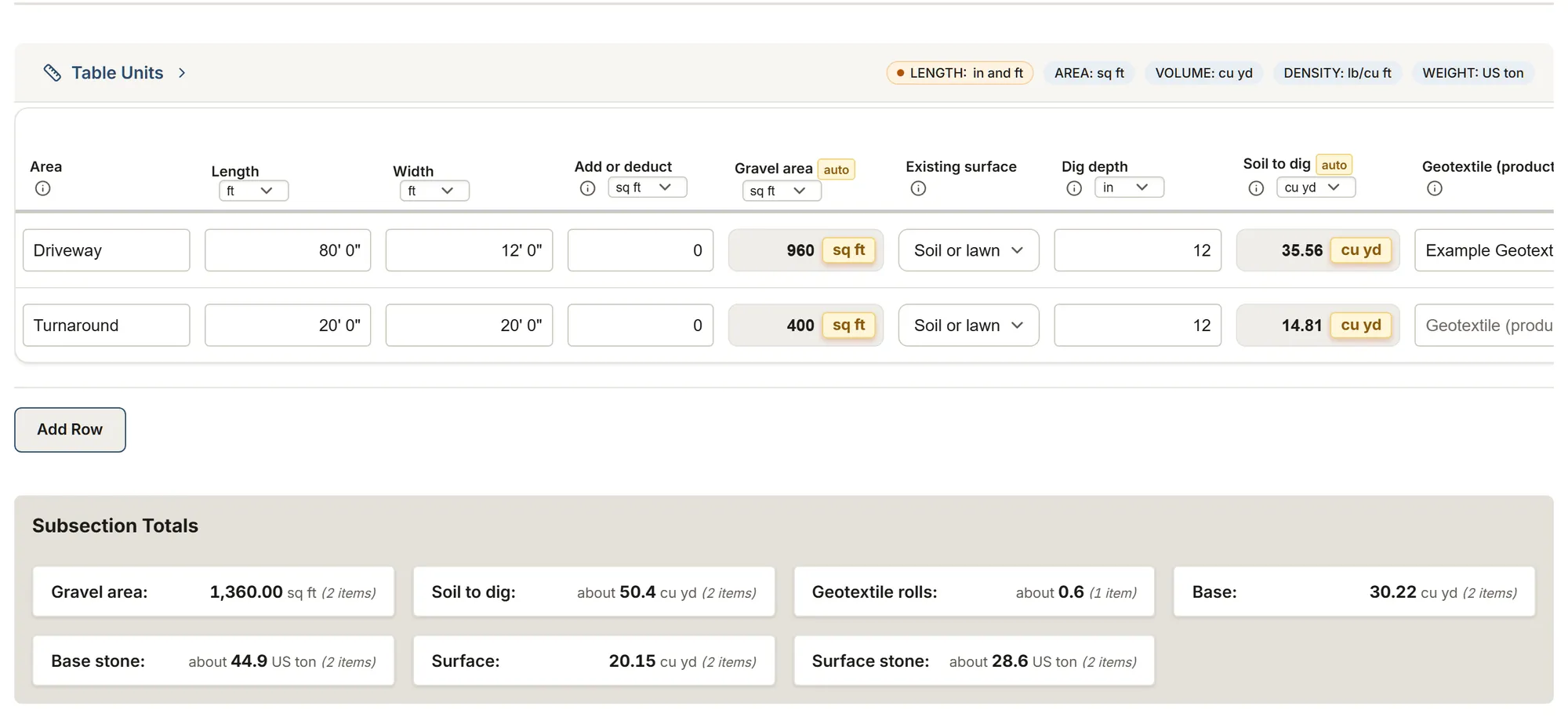
Task: Click Driveway gravel area 960 sq ft
Action: (x=806, y=250)
